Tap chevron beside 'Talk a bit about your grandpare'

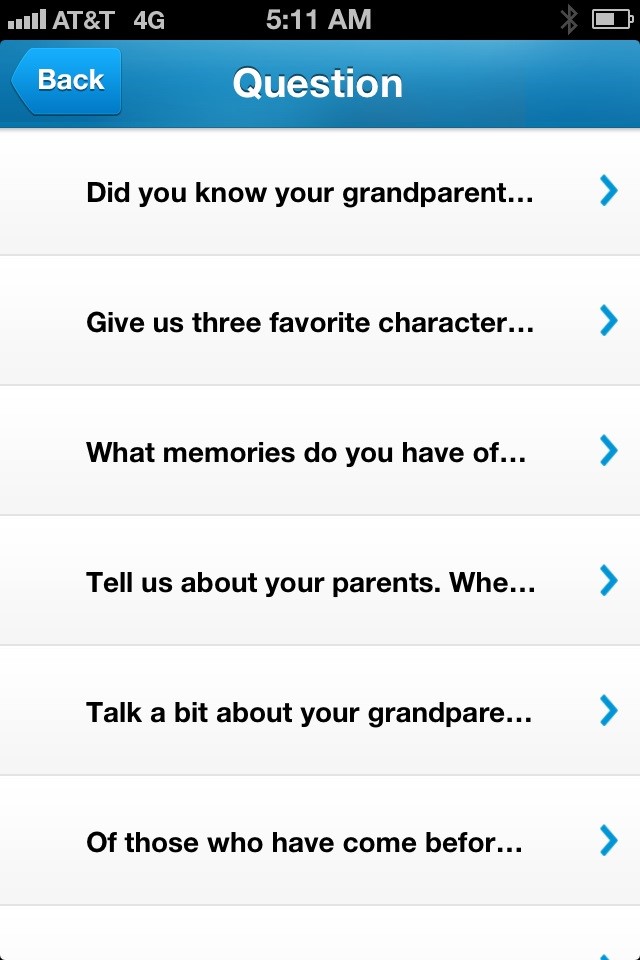pyautogui.click(x=607, y=710)
